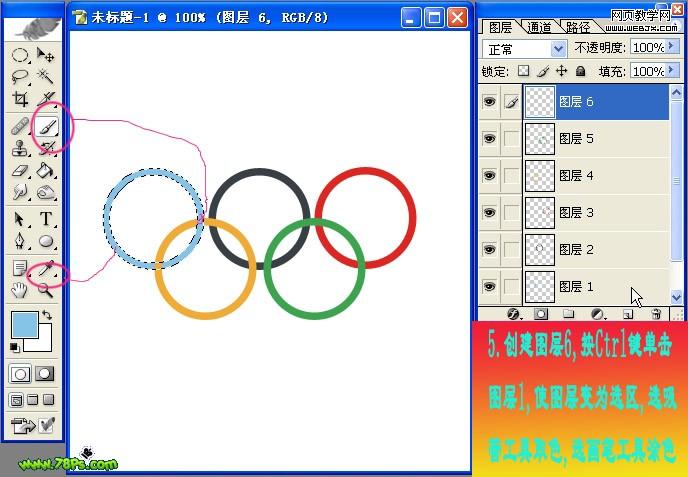
Task: Open the 图层 tab
Action: click(500, 27)
